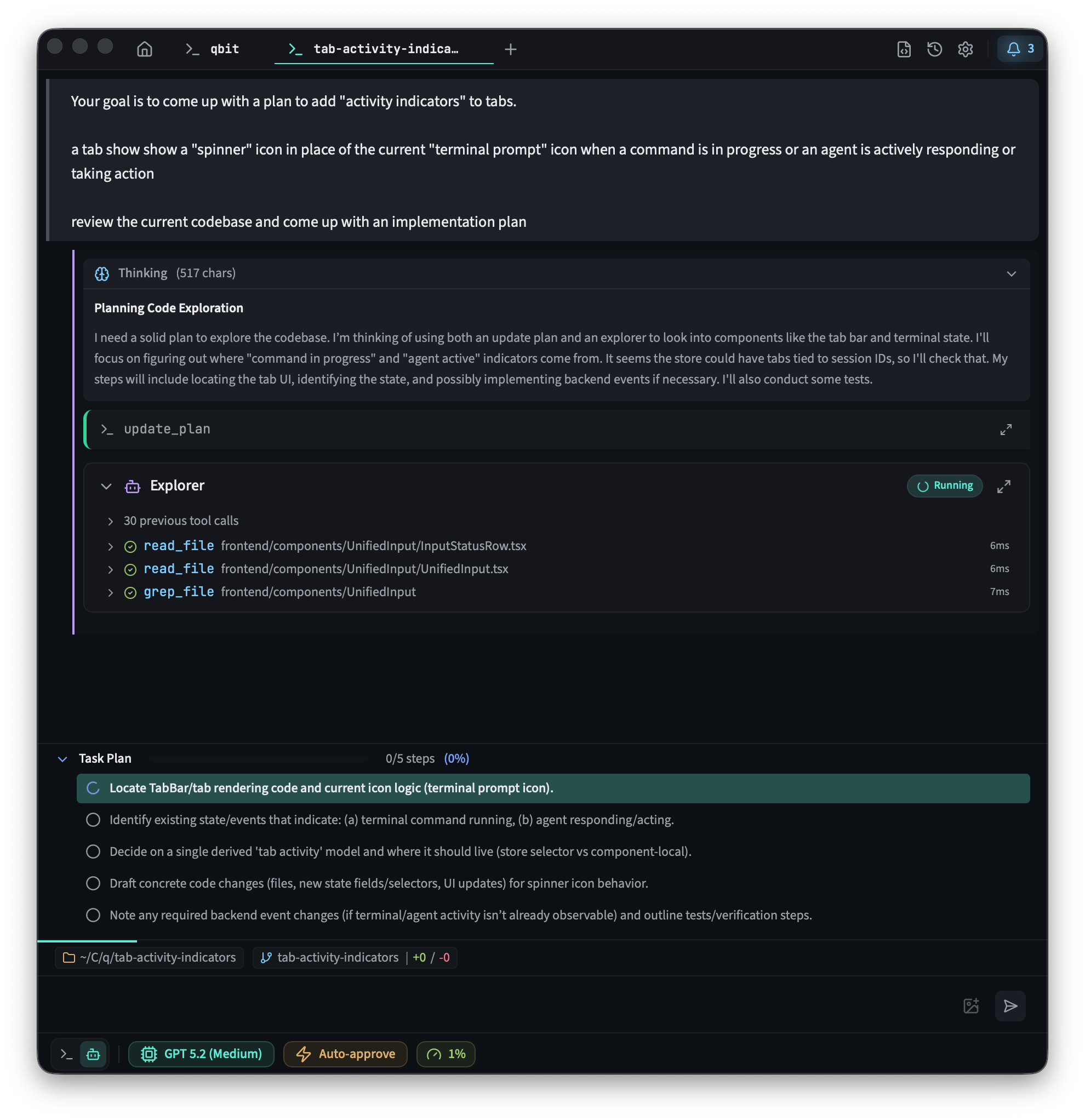Click the Planning Code Exploration heading
Viewport: 1085px width, 1120px height.
169,308
